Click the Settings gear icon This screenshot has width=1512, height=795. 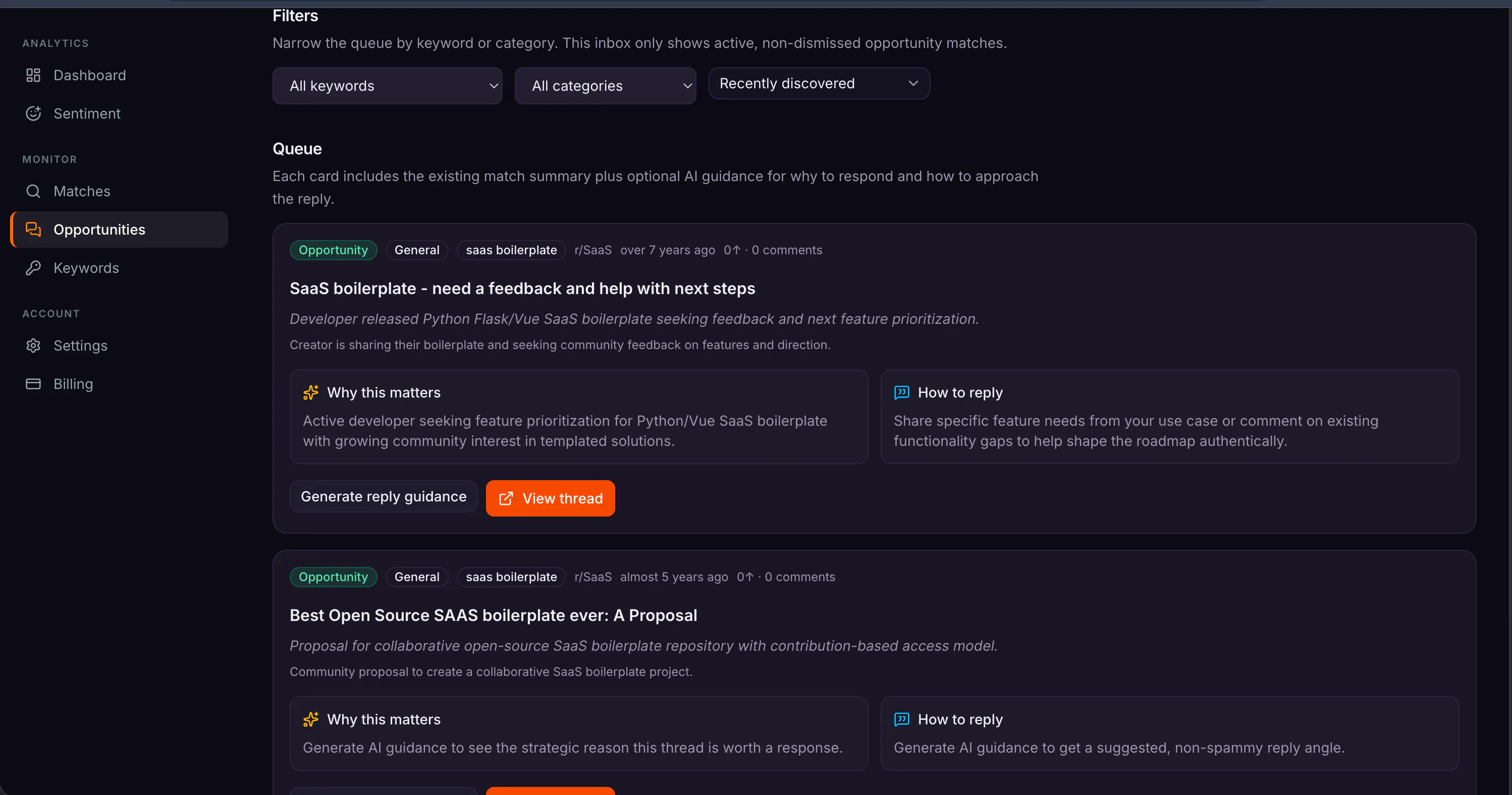click(x=33, y=346)
